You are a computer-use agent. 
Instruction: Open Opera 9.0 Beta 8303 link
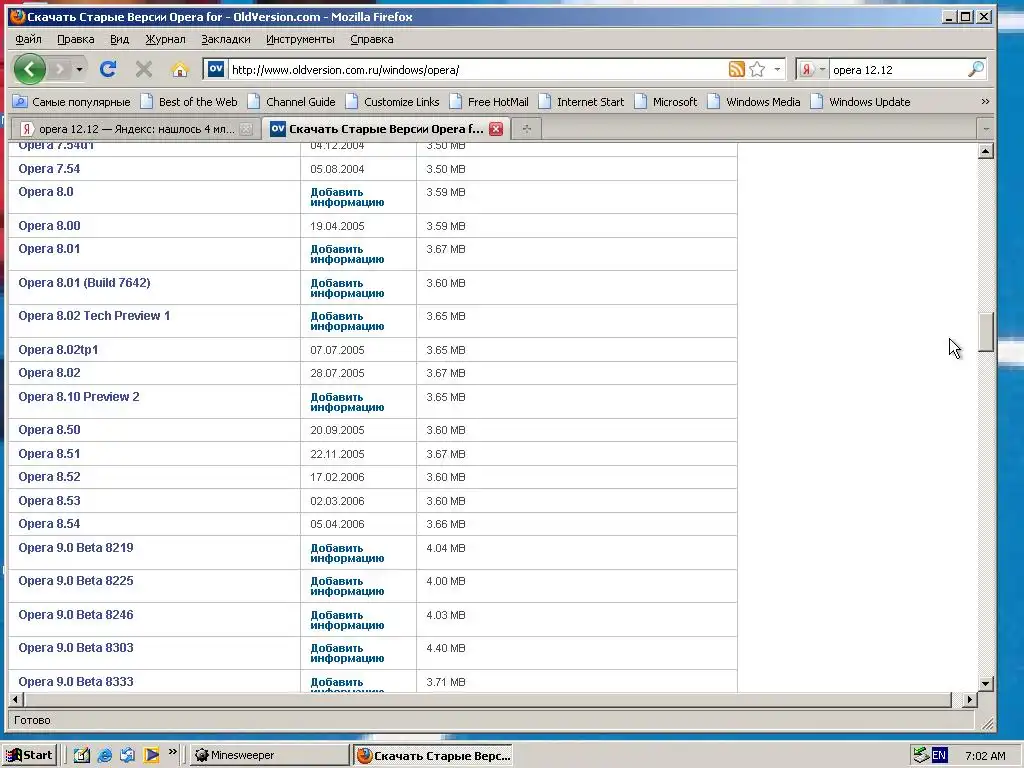(x=76, y=647)
